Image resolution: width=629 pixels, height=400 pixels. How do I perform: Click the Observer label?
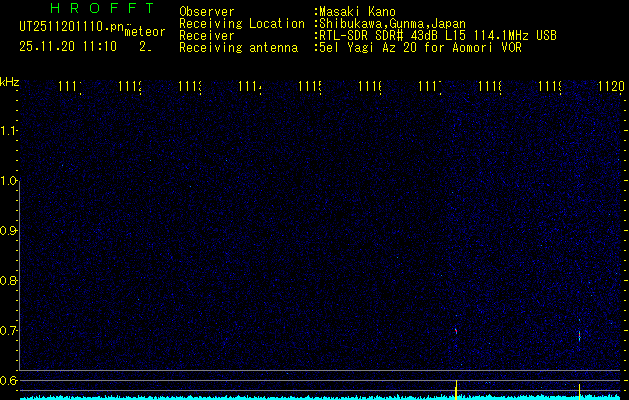207,11
